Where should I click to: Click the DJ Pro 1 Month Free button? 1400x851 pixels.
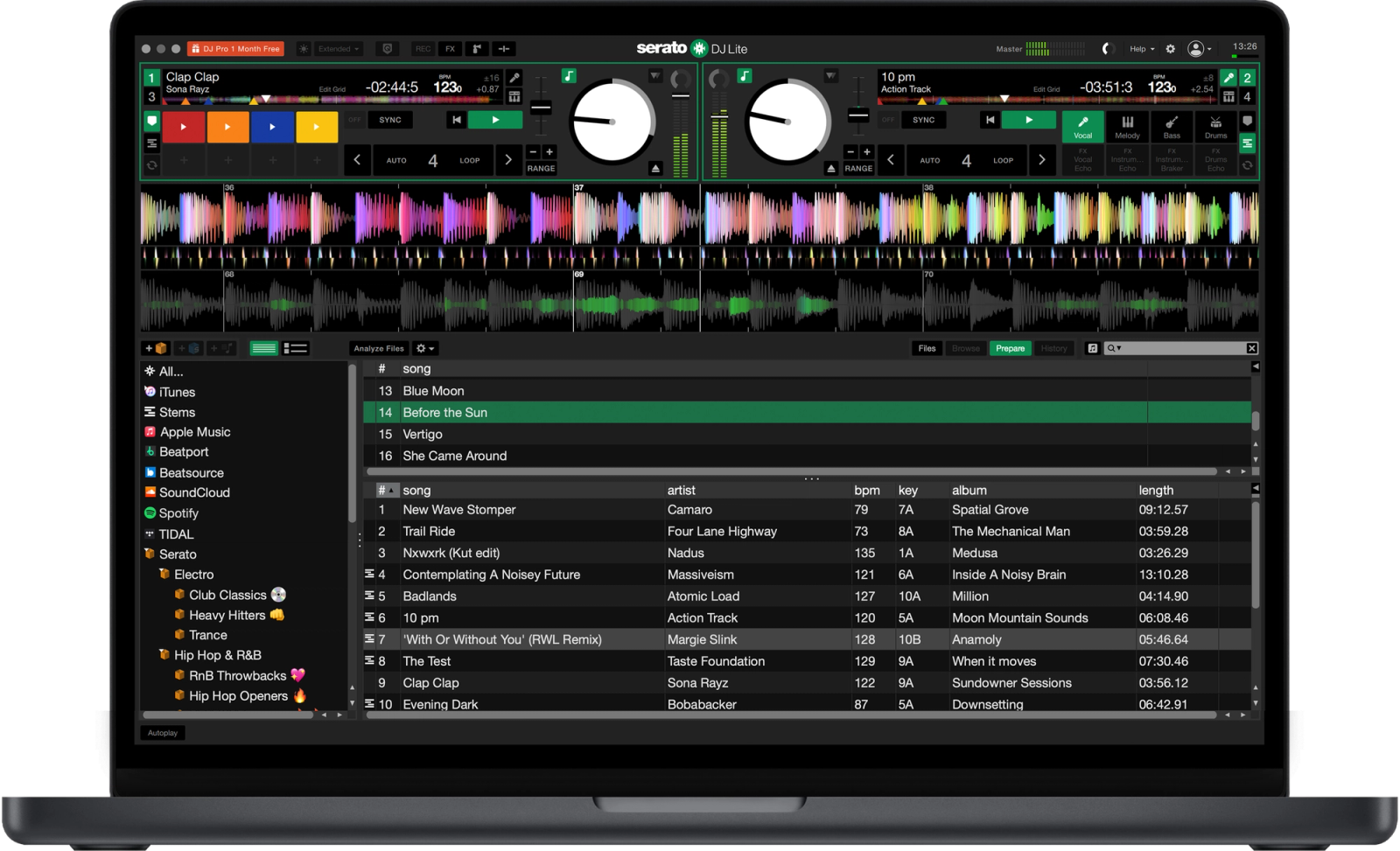tap(235, 49)
